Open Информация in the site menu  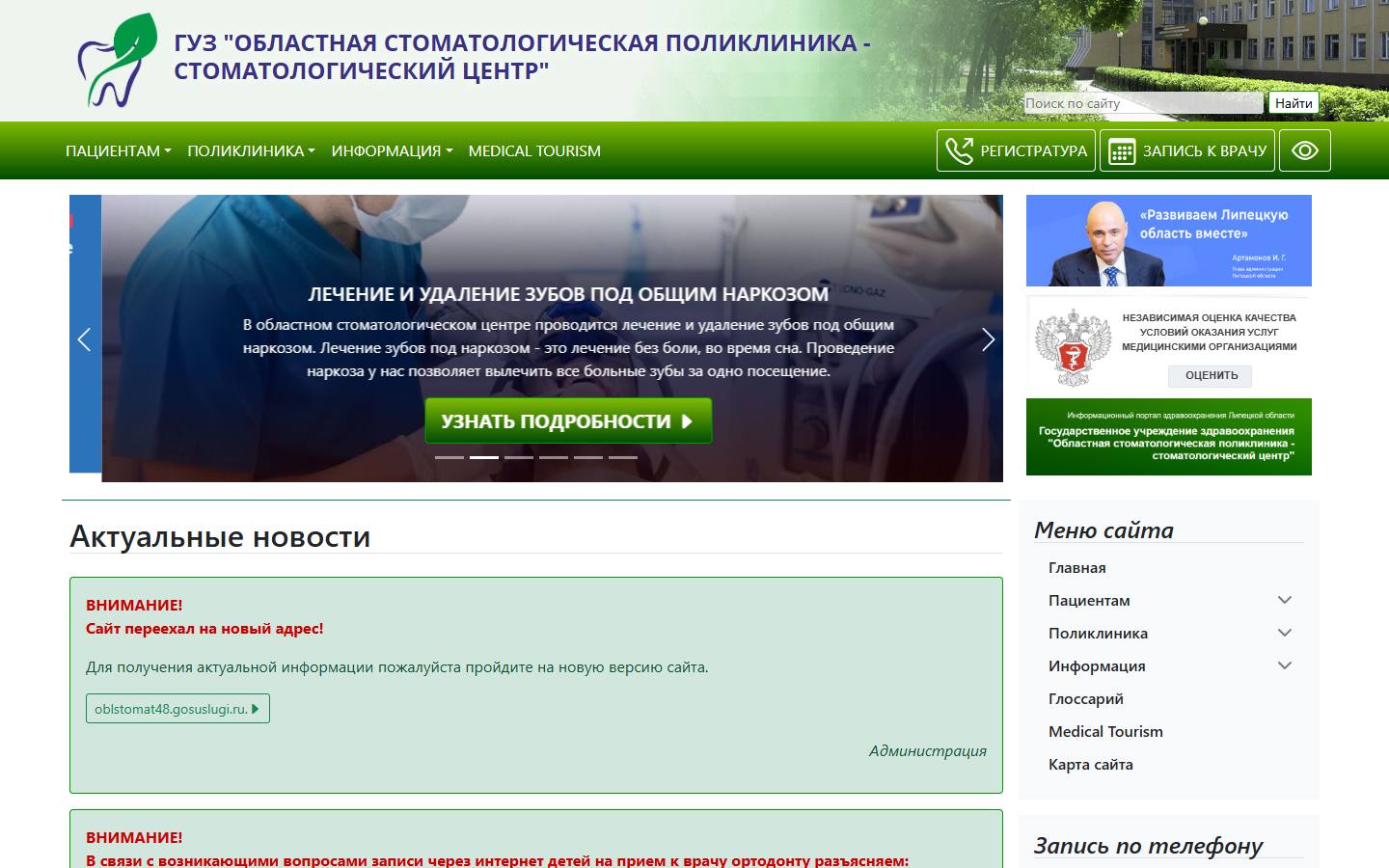(1097, 665)
